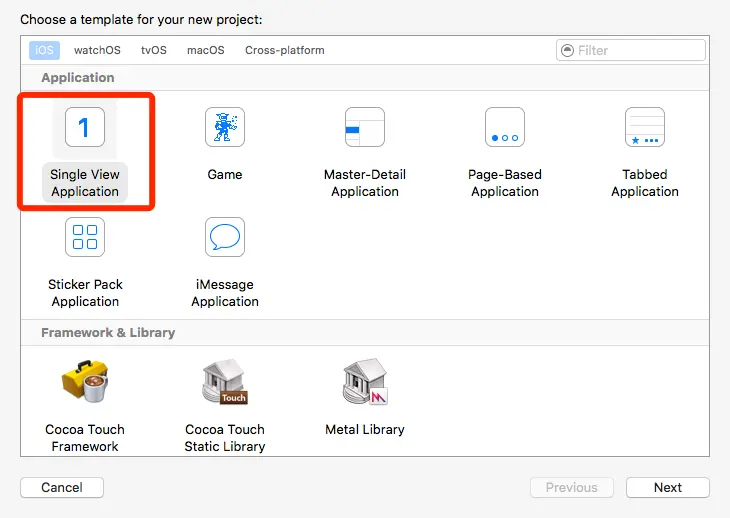The width and height of the screenshot is (730, 518).
Task: Click into the Filter text field
Action: tap(631, 50)
